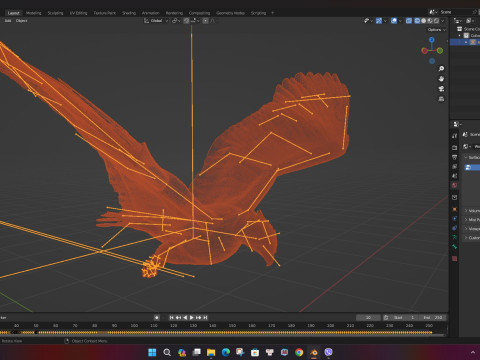Click the blue Z axis gizmo handle
480x360 pixels.
(x=432, y=40)
